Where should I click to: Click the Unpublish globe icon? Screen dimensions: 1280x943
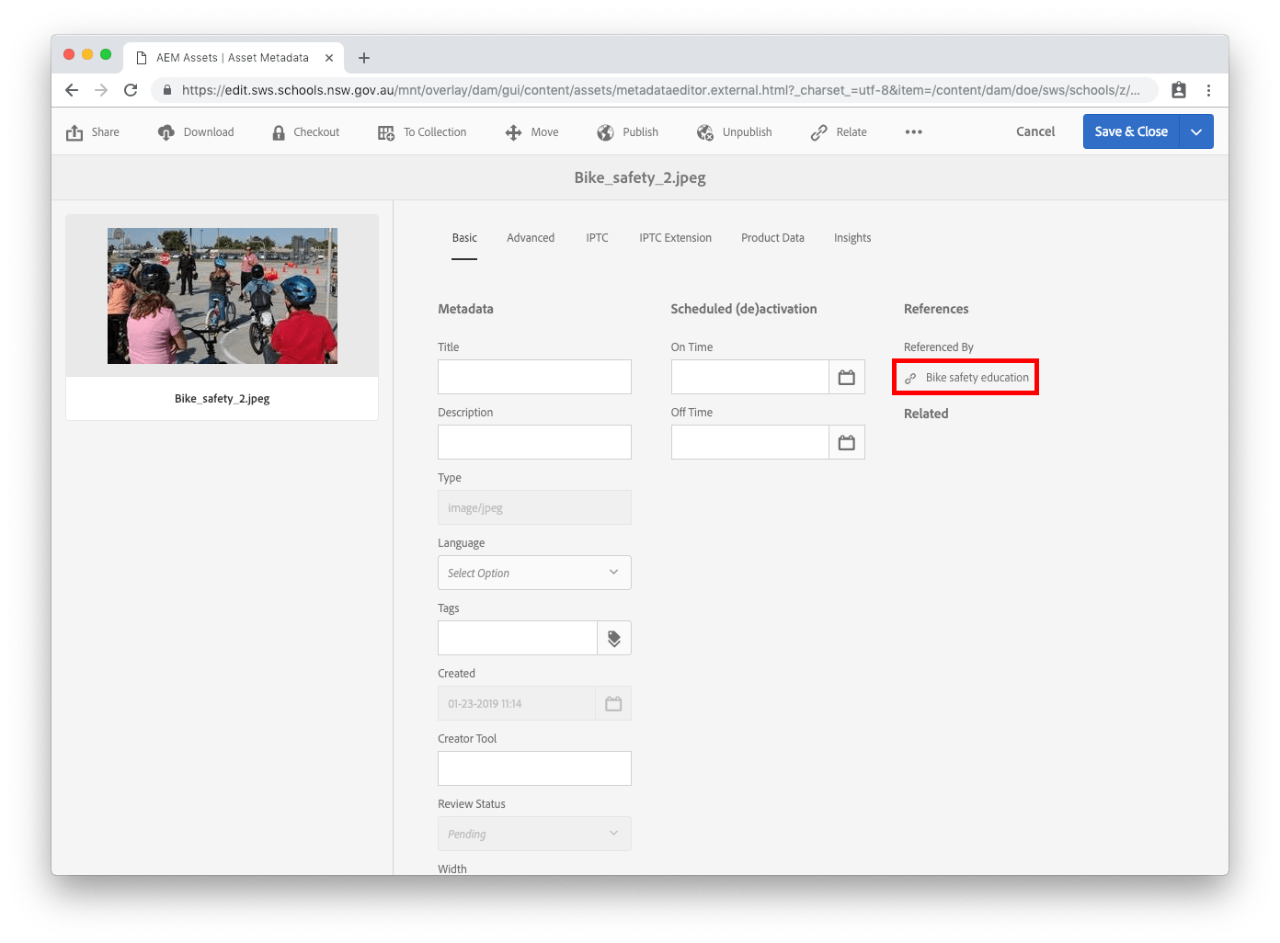click(x=705, y=132)
